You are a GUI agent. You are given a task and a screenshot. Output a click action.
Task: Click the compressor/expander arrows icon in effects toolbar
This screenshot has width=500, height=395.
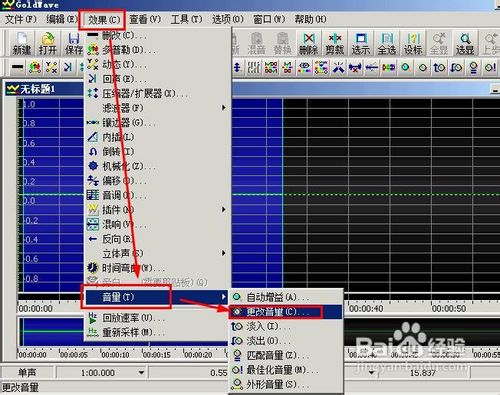pyautogui.click(x=82, y=68)
